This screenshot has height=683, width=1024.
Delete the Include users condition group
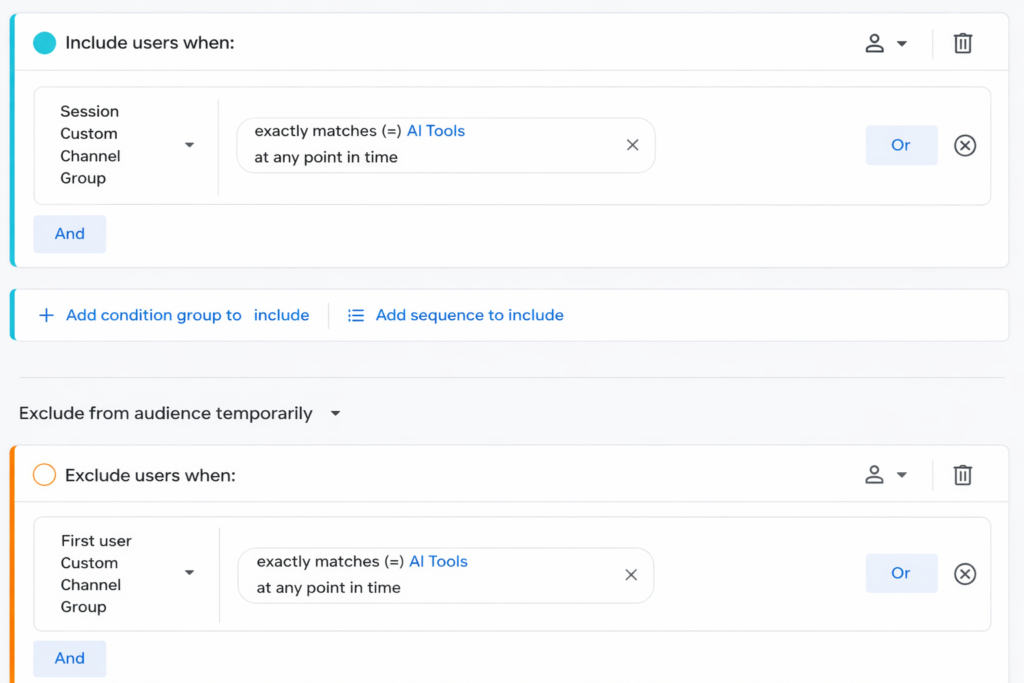[962, 43]
